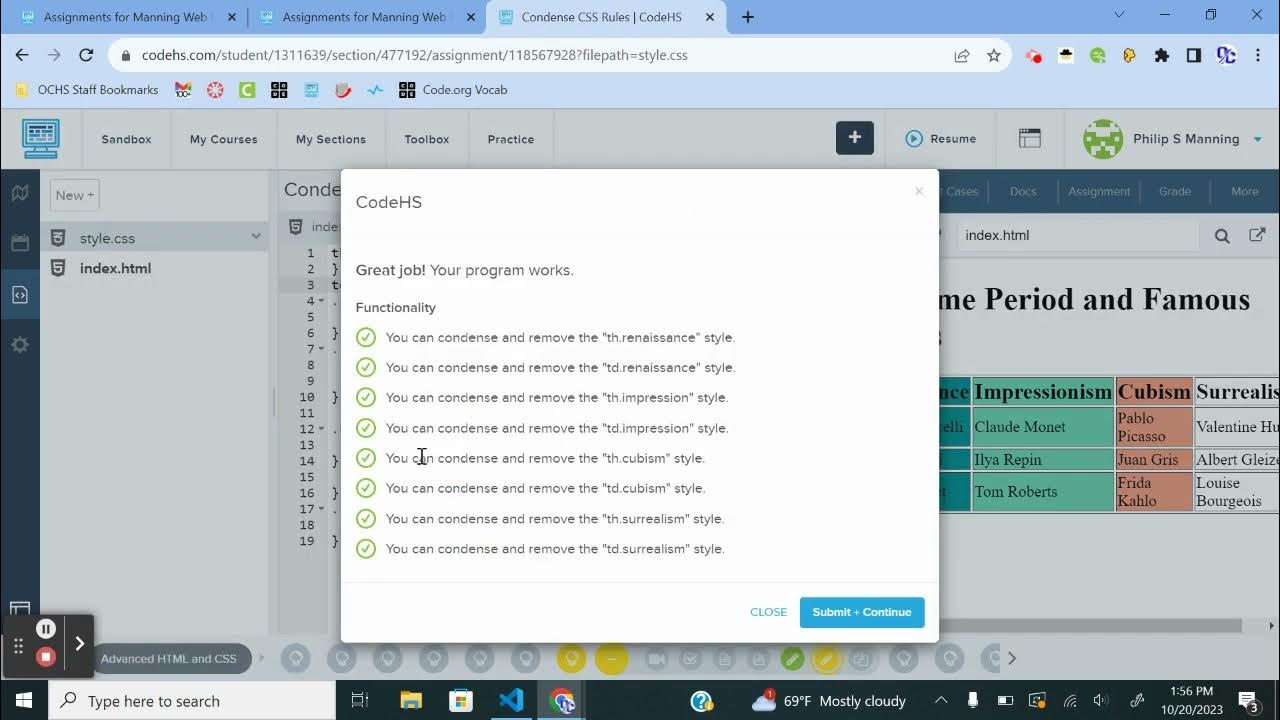Viewport: 1280px width, 720px height.
Task: Click CLOSE link in dialog
Action: [x=768, y=612]
